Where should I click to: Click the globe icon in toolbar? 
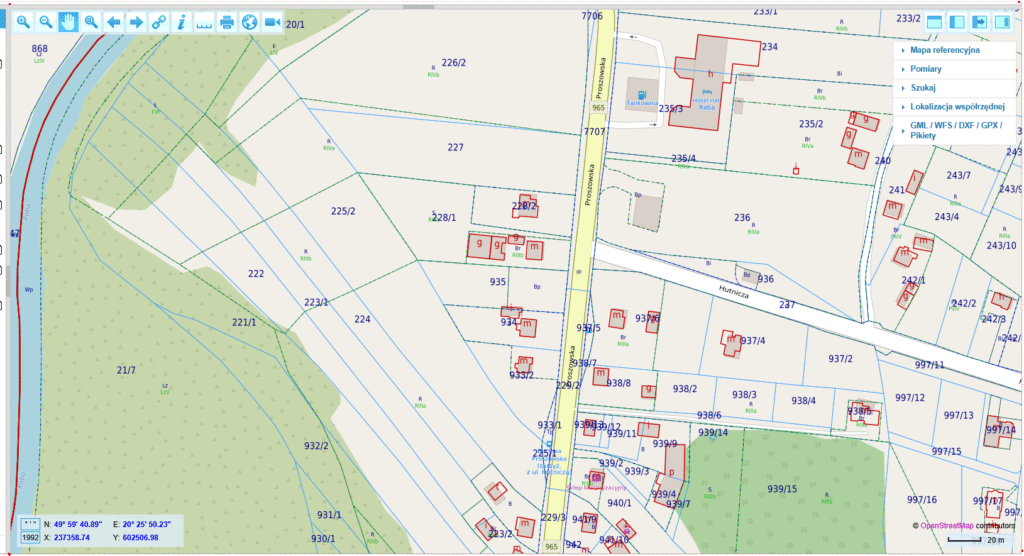pyautogui.click(x=249, y=21)
